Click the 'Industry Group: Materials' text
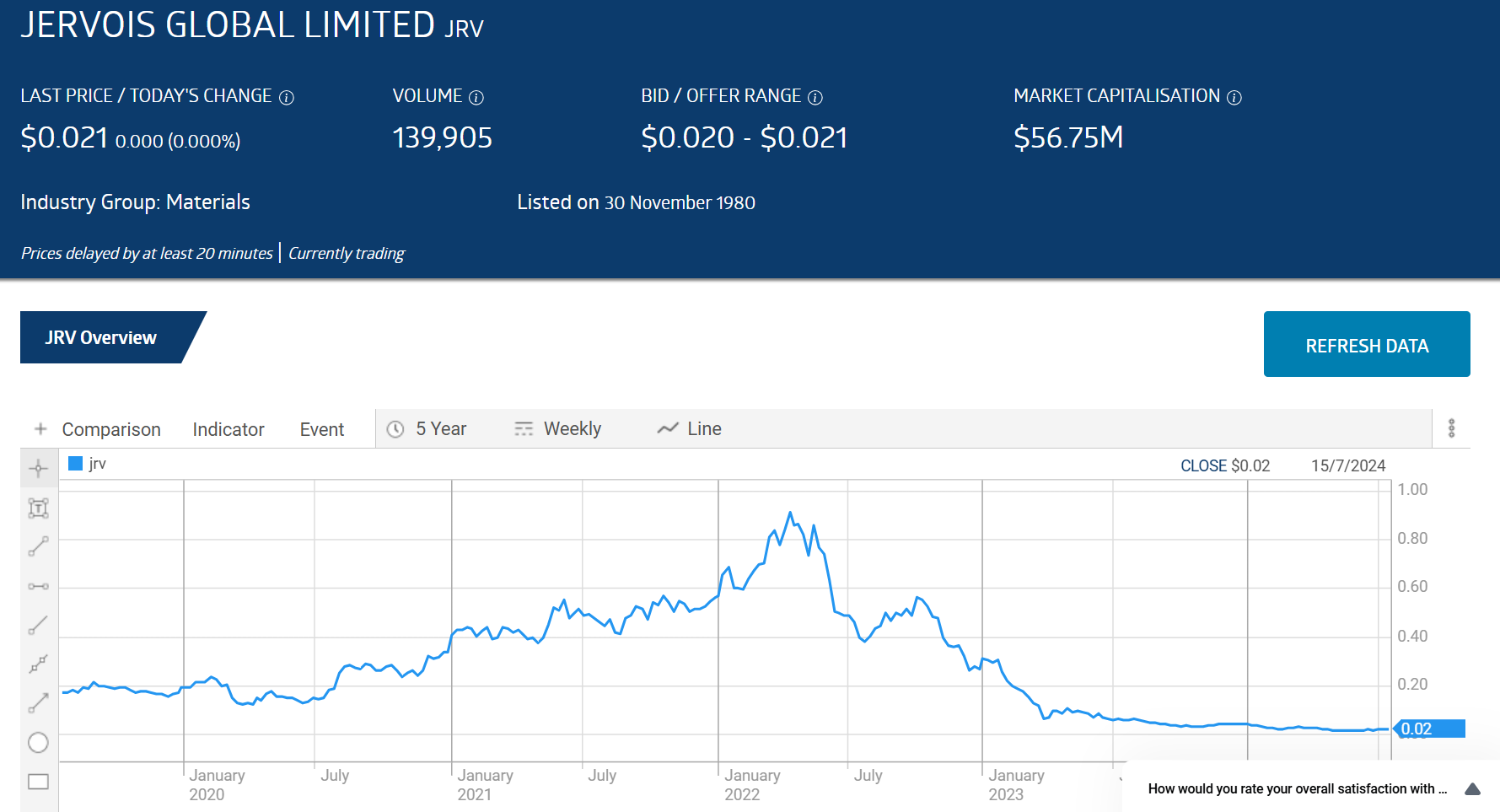Viewport: 1500px width, 812px height. click(x=135, y=202)
